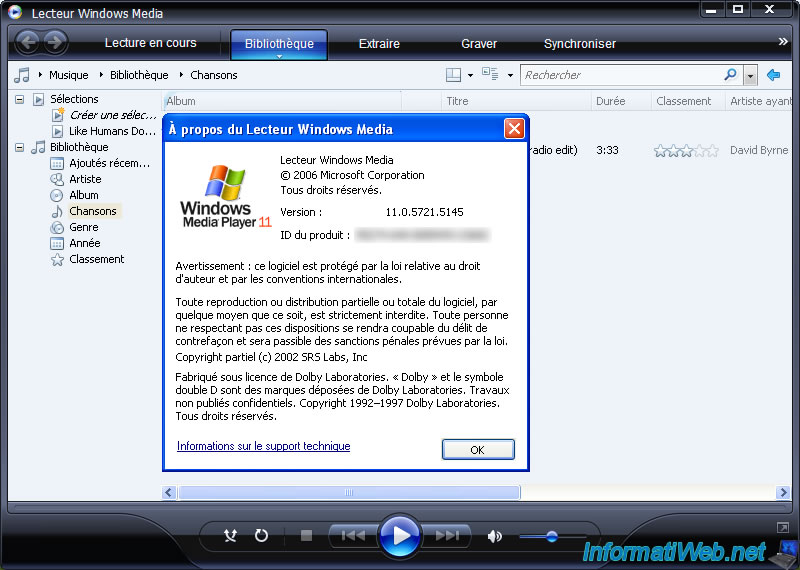The height and width of the screenshot is (570, 800).
Task: Sort by the Durée column header
Action: coord(621,101)
